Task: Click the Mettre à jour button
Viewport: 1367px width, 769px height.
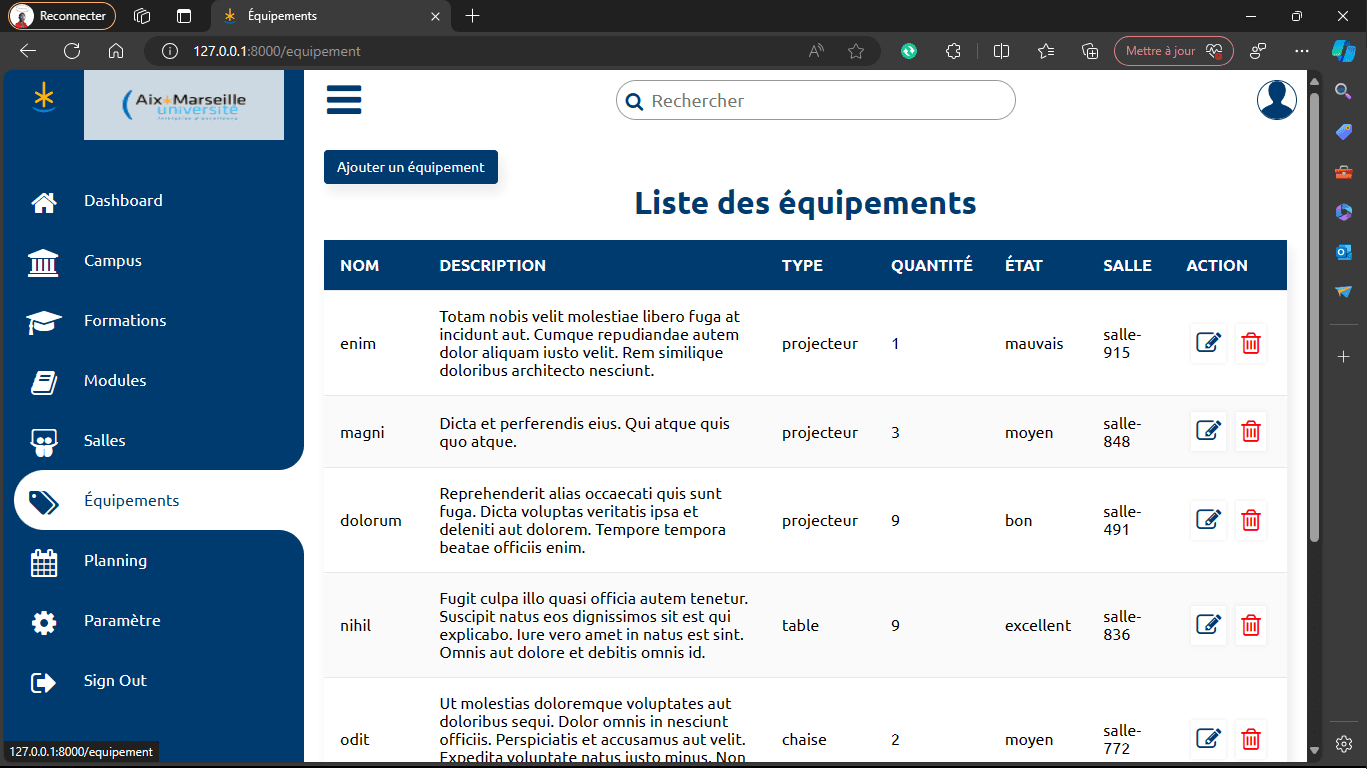Action: pos(1173,51)
